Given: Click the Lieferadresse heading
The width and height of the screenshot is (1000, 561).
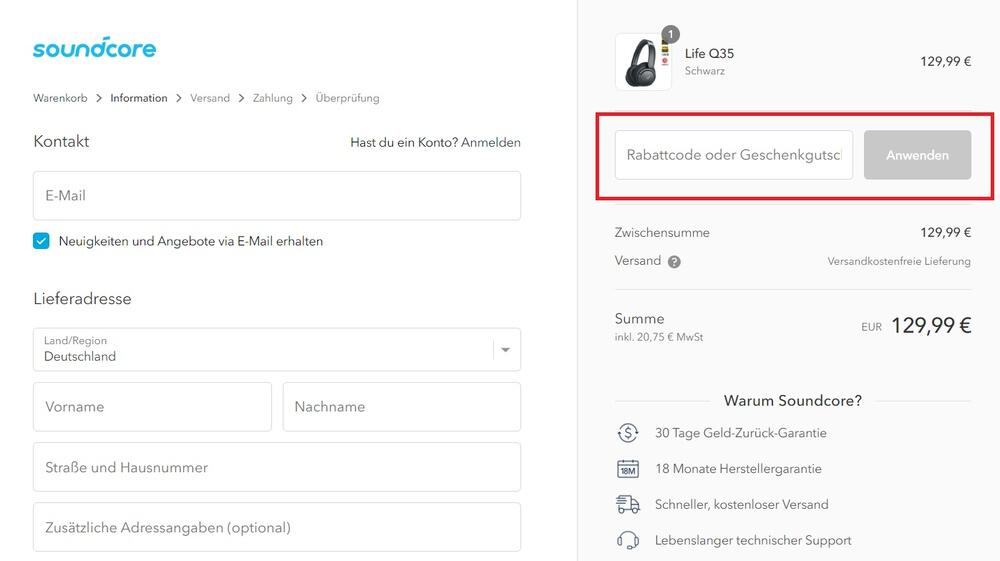Looking at the screenshot, I should [x=82, y=298].
